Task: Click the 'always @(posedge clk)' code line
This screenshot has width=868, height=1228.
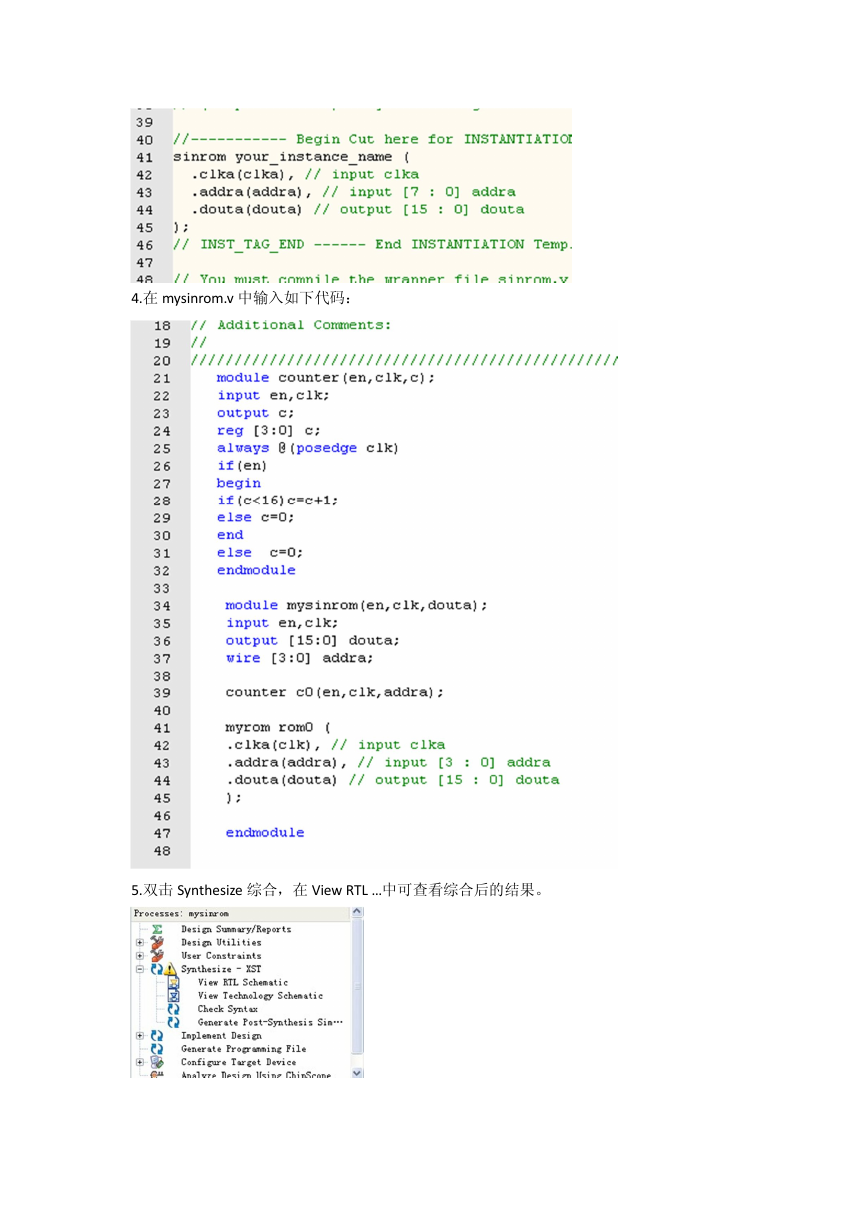Action: coord(308,448)
